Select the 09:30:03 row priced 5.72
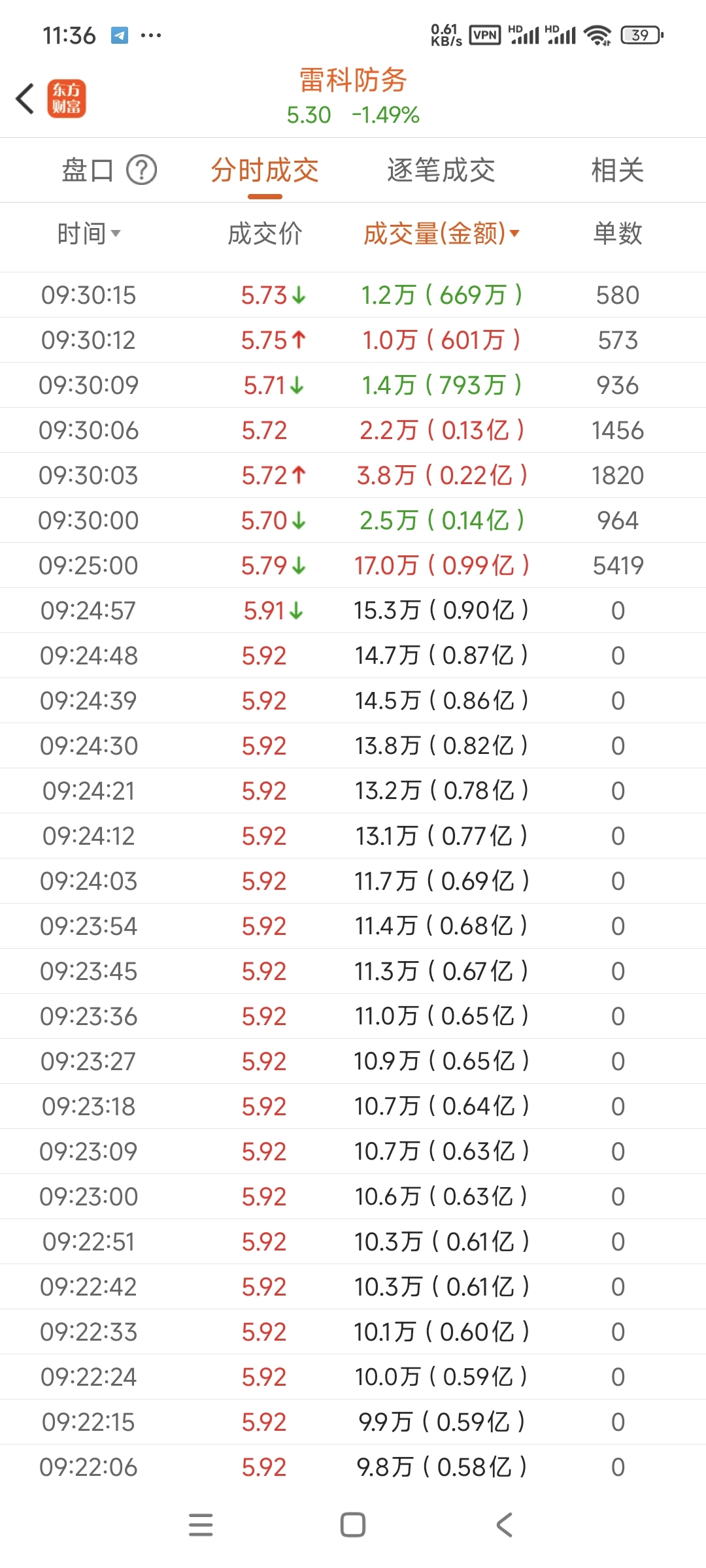 (353, 475)
